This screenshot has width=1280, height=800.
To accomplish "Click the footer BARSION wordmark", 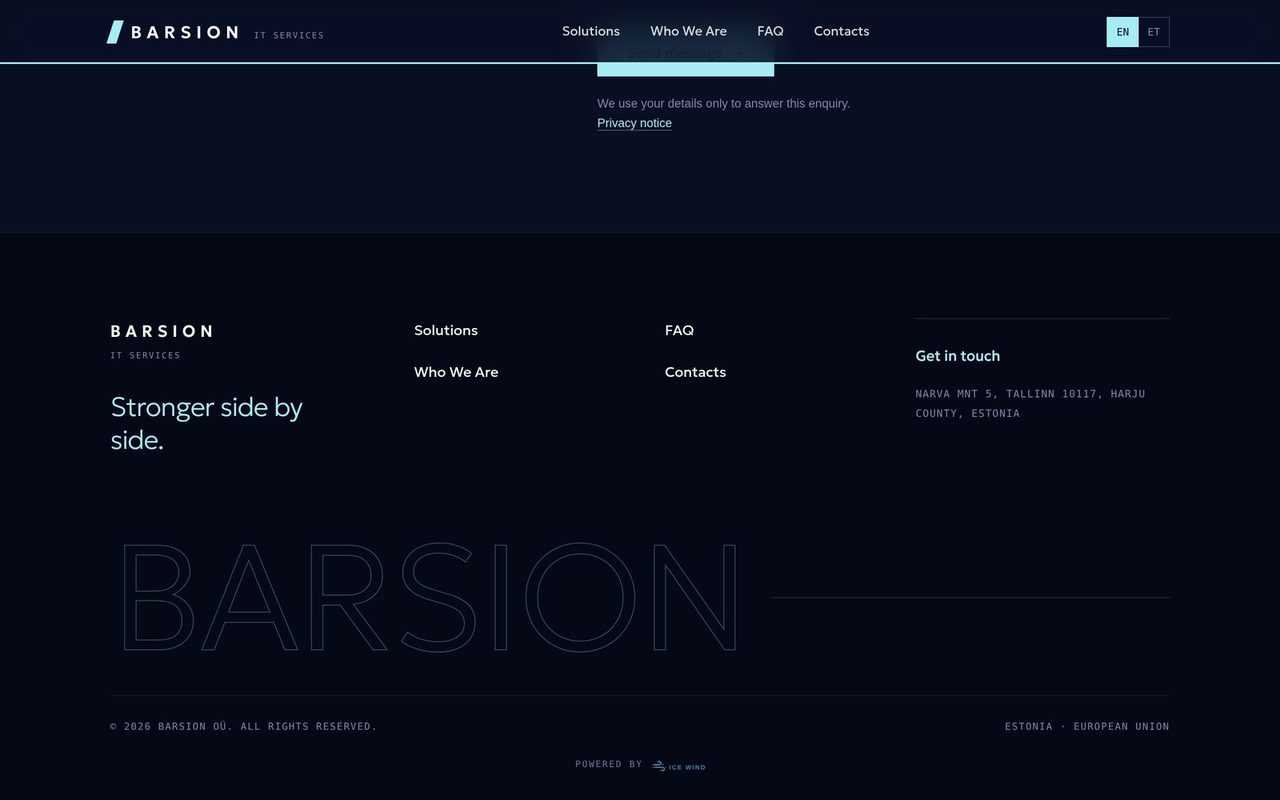I will tap(161, 331).
